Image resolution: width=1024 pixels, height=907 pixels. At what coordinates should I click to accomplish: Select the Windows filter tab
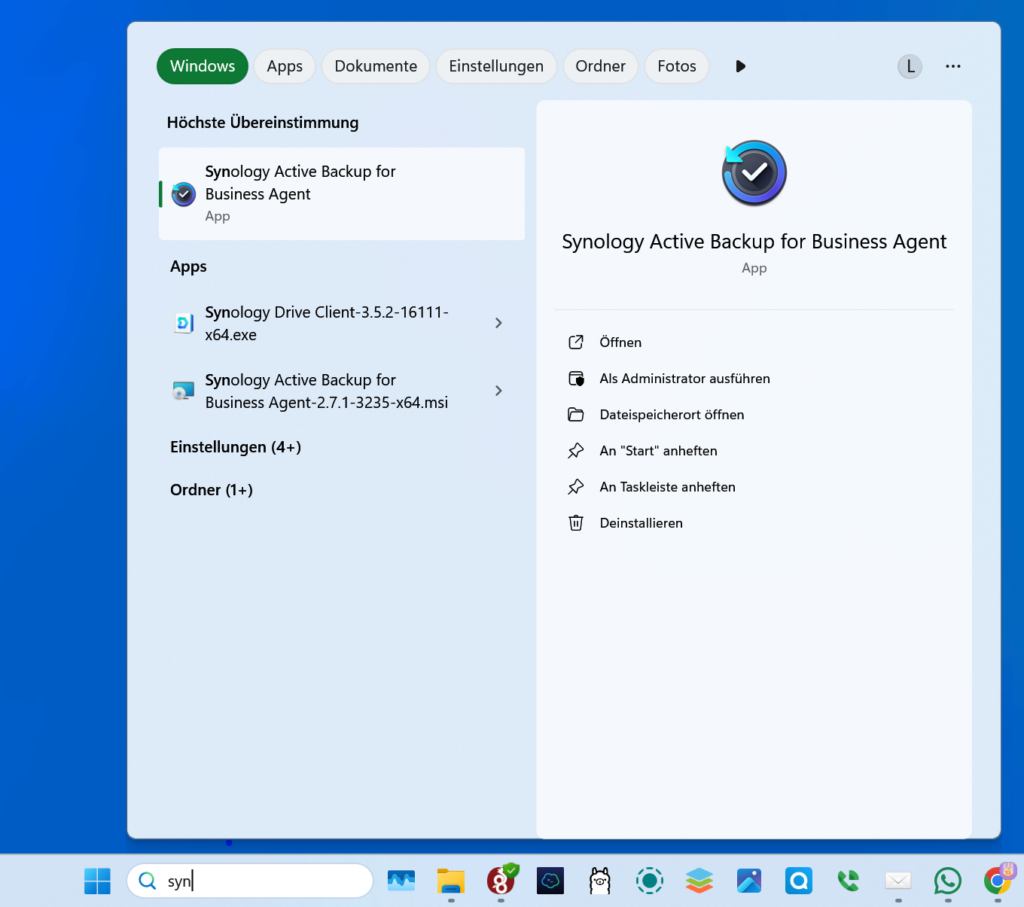click(x=202, y=66)
